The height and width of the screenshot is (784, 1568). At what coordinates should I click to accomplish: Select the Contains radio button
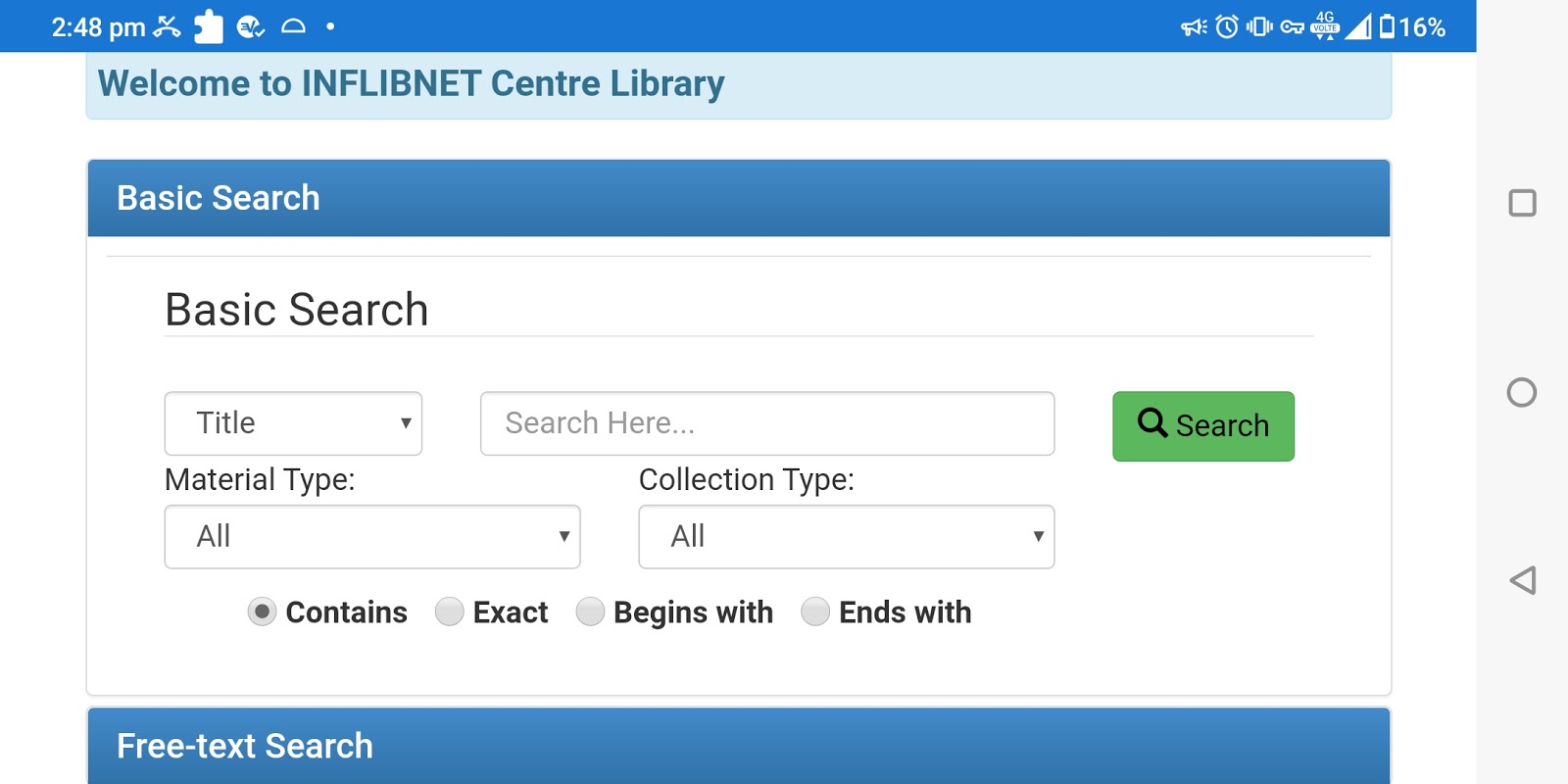coord(262,612)
